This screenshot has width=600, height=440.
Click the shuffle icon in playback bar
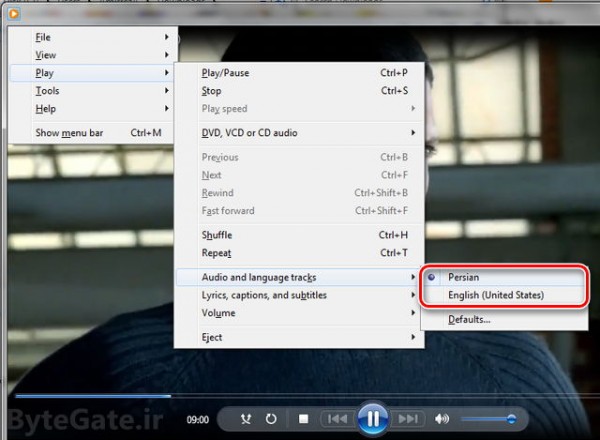tap(245, 419)
